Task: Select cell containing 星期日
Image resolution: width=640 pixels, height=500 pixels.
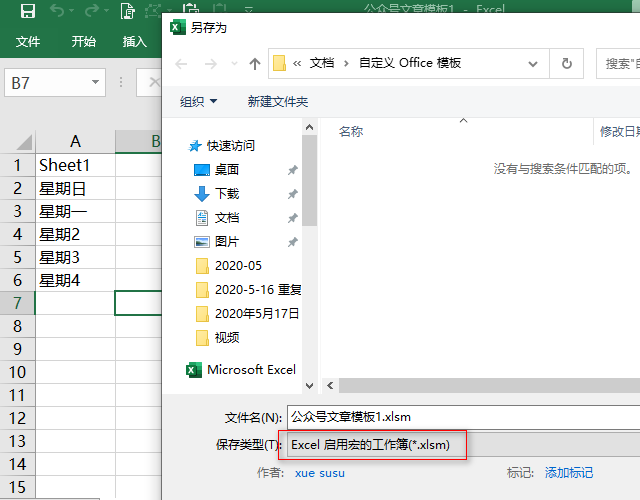Action: point(75,188)
